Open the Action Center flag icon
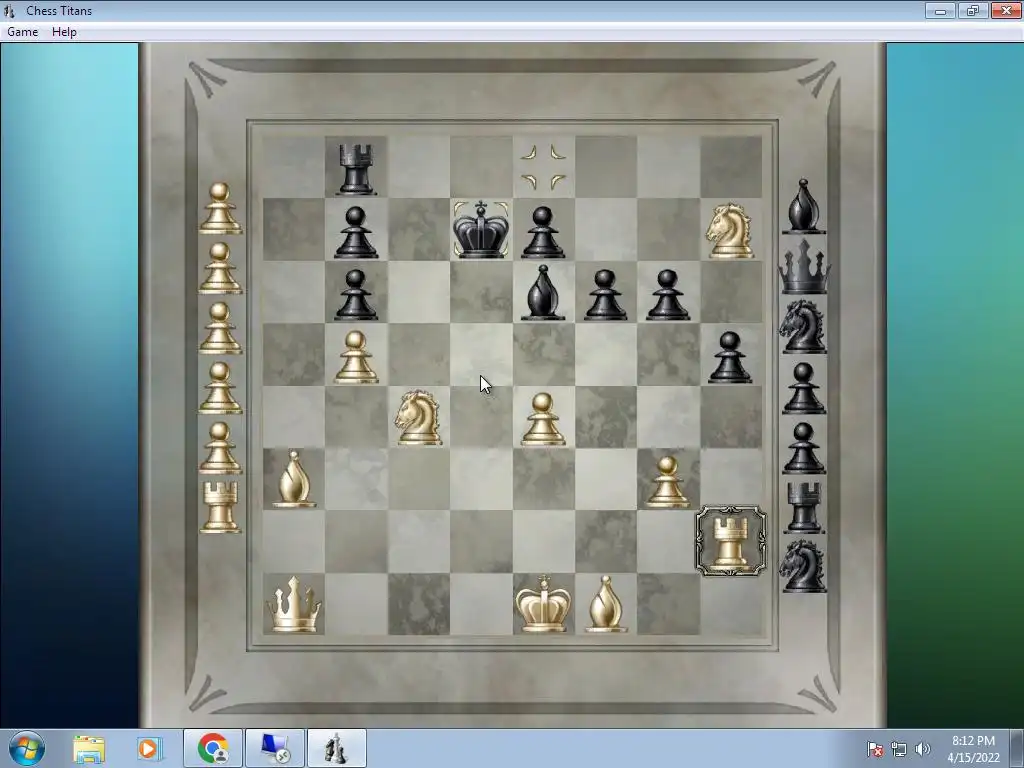1024x768 pixels. coord(875,749)
